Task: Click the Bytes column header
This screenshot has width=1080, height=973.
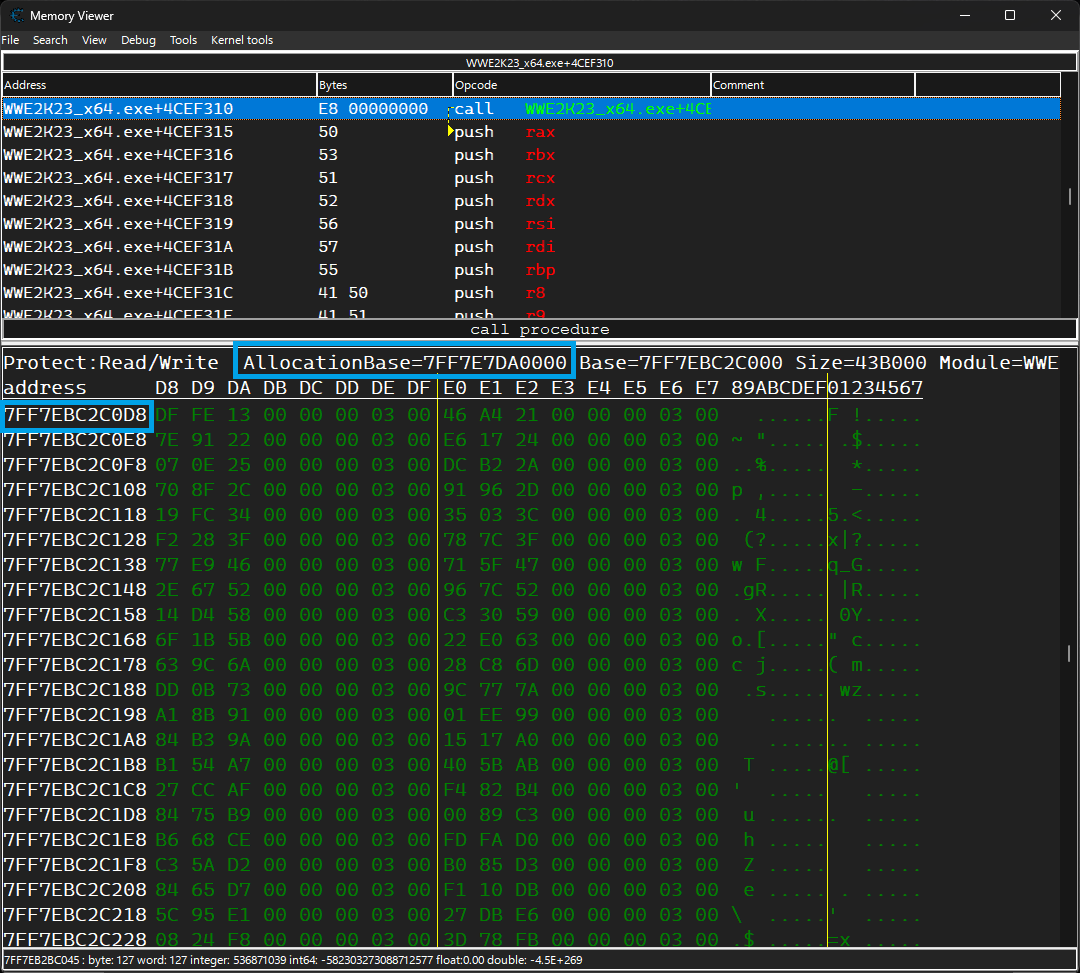Action: (x=384, y=85)
